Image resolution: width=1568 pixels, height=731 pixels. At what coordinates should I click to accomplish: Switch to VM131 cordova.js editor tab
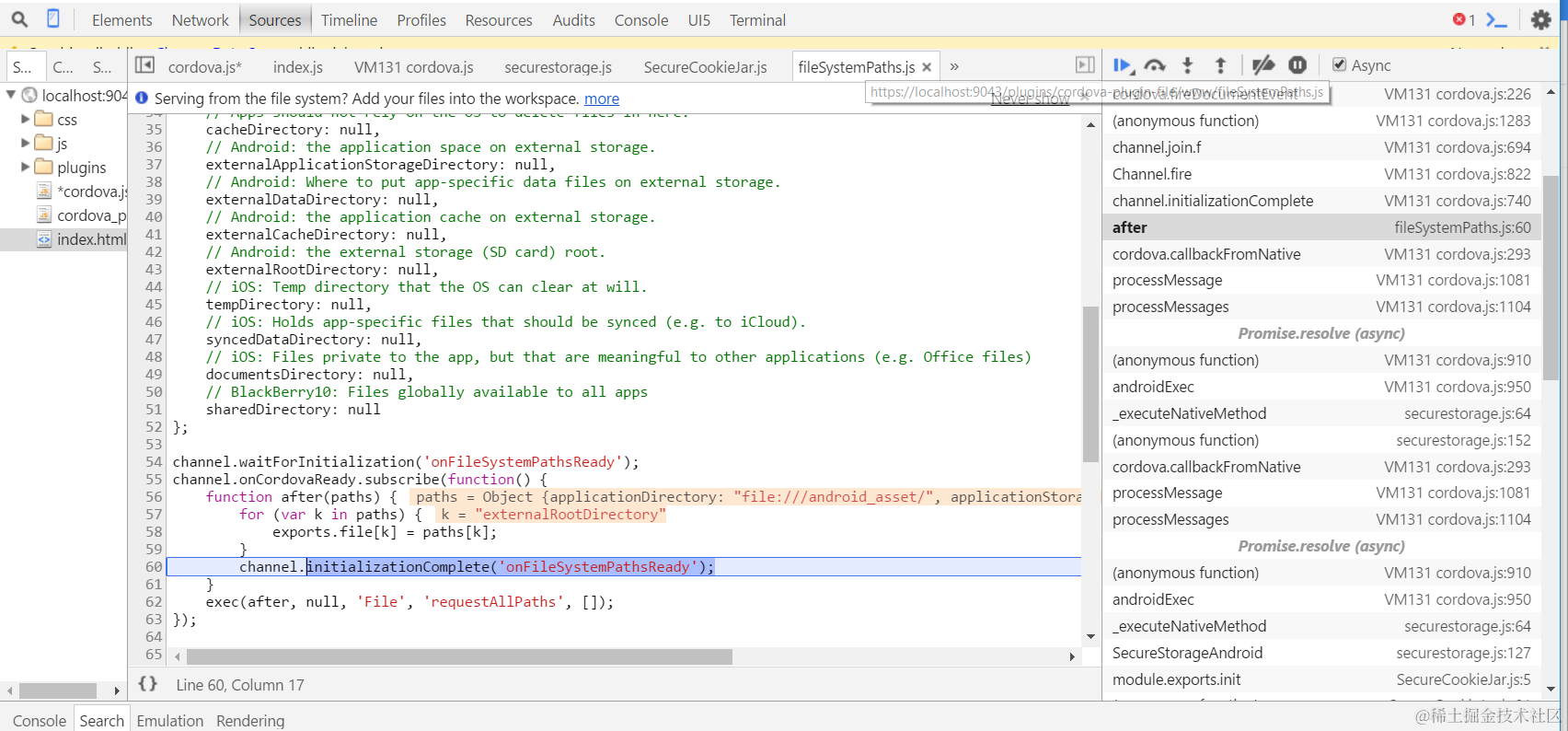point(414,67)
